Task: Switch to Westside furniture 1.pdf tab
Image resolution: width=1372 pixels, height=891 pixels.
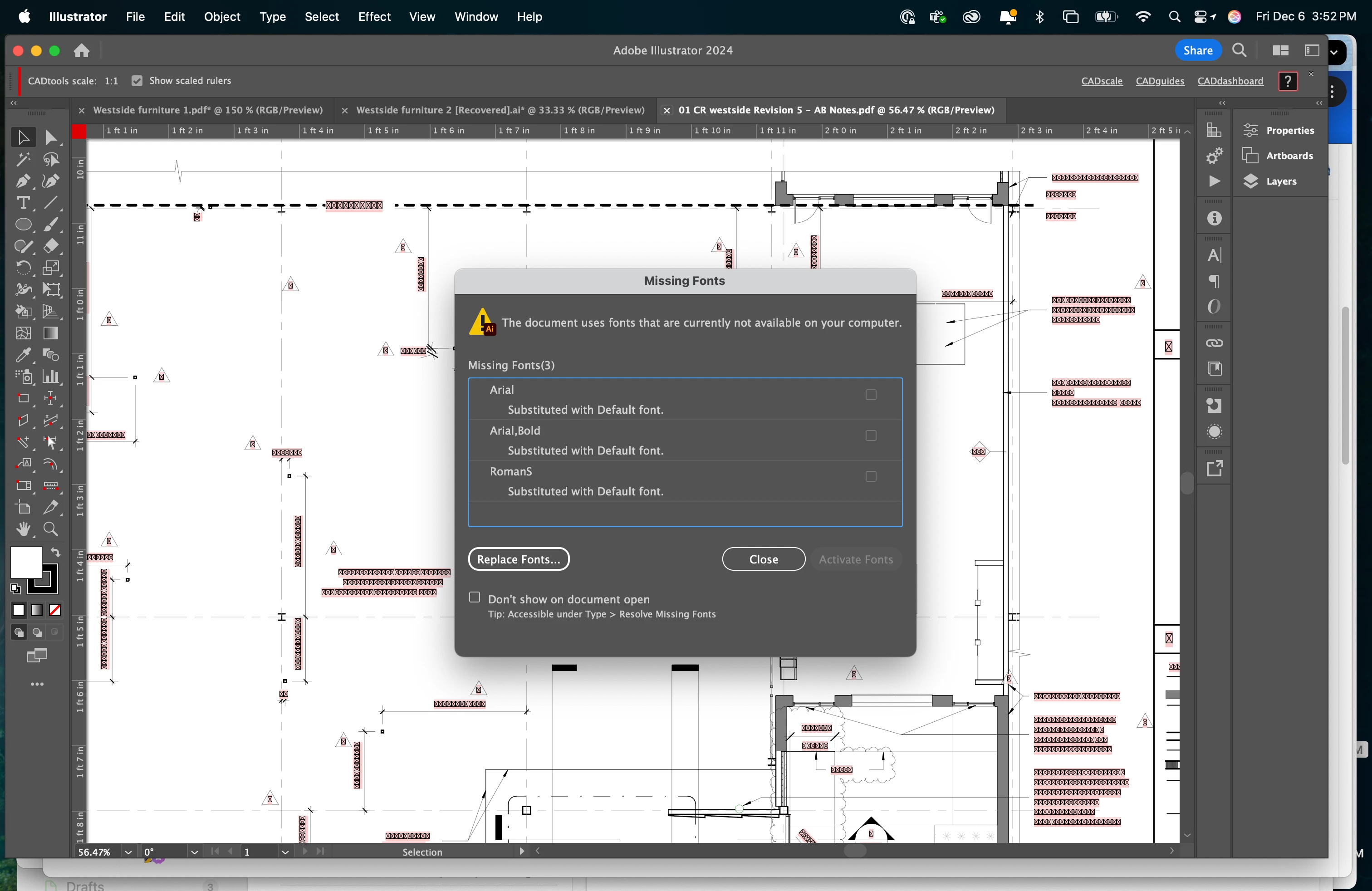Action: 207,110
